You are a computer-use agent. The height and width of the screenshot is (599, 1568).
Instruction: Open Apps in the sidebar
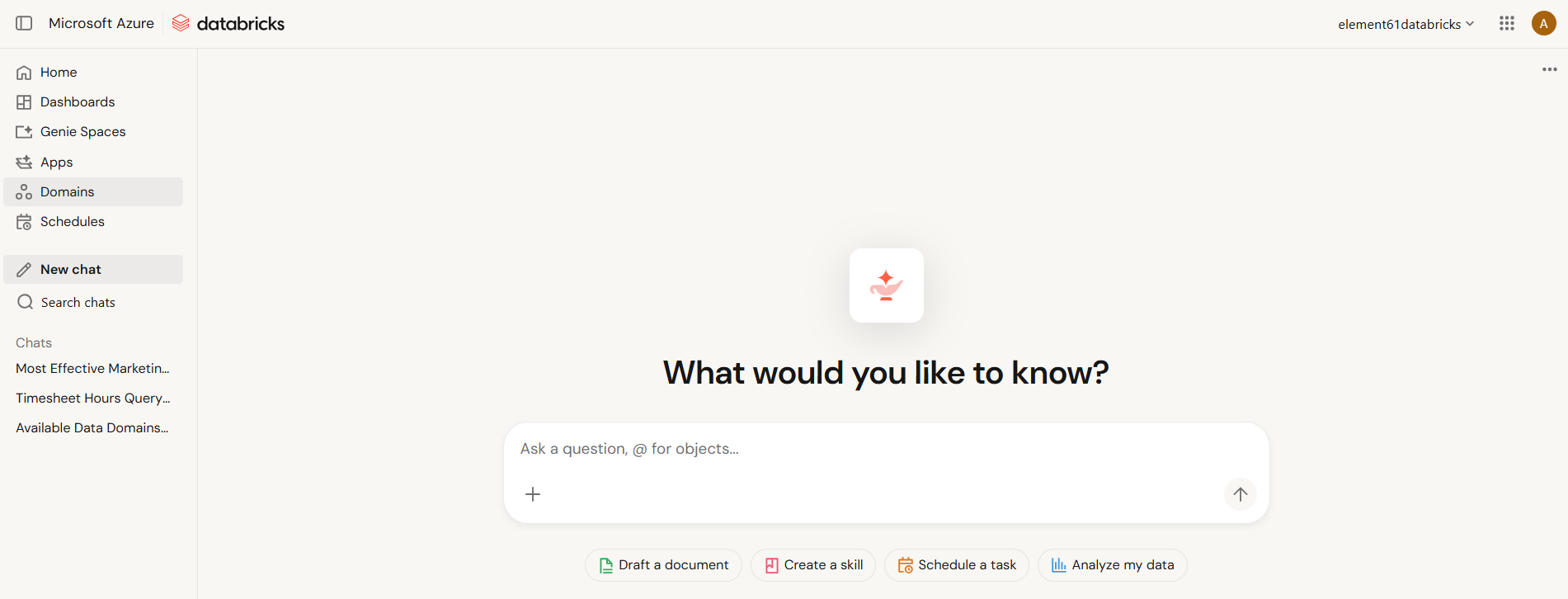93,162
